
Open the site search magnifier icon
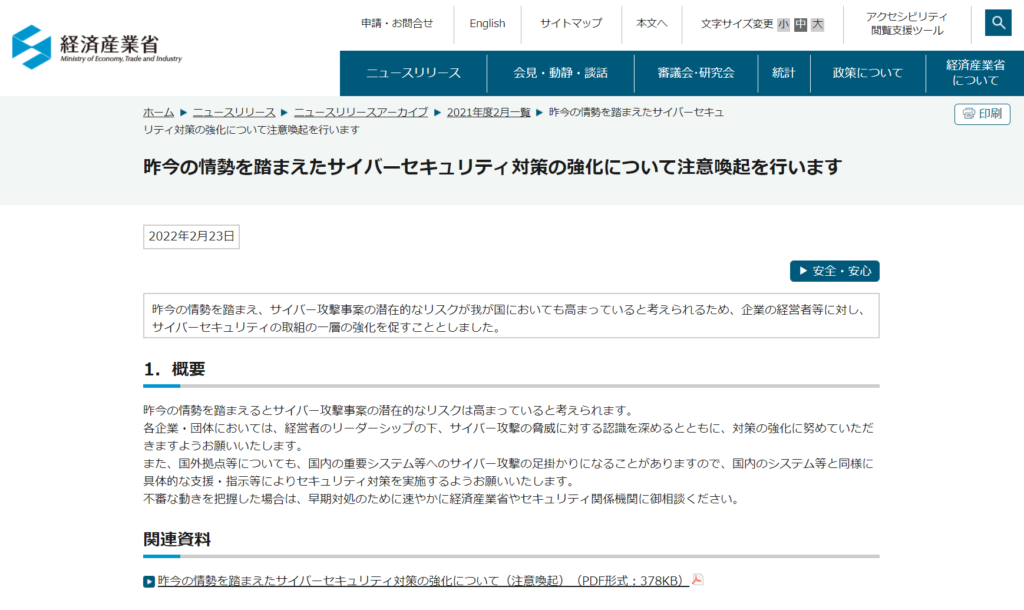click(997, 23)
